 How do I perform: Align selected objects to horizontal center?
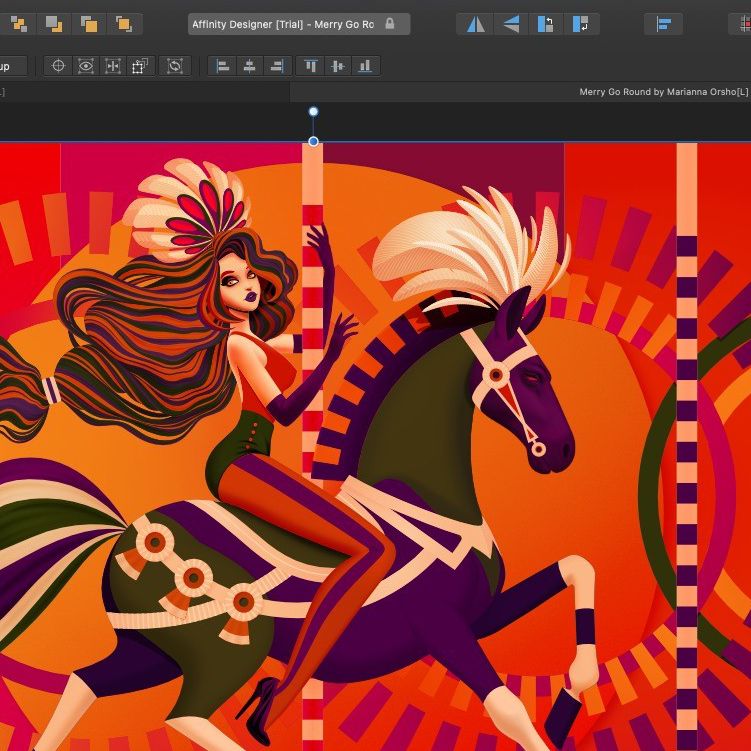(250, 66)
